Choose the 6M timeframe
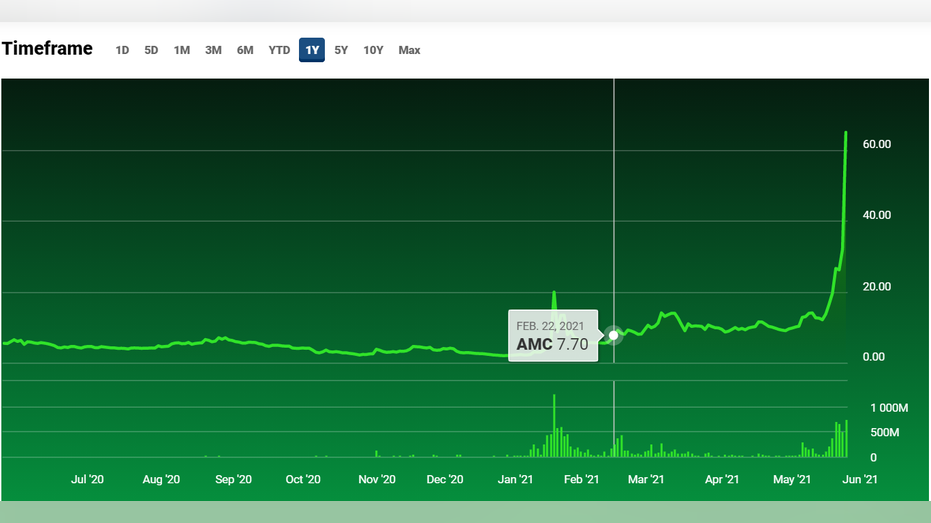The image size is (931, 523). [245, 50]
